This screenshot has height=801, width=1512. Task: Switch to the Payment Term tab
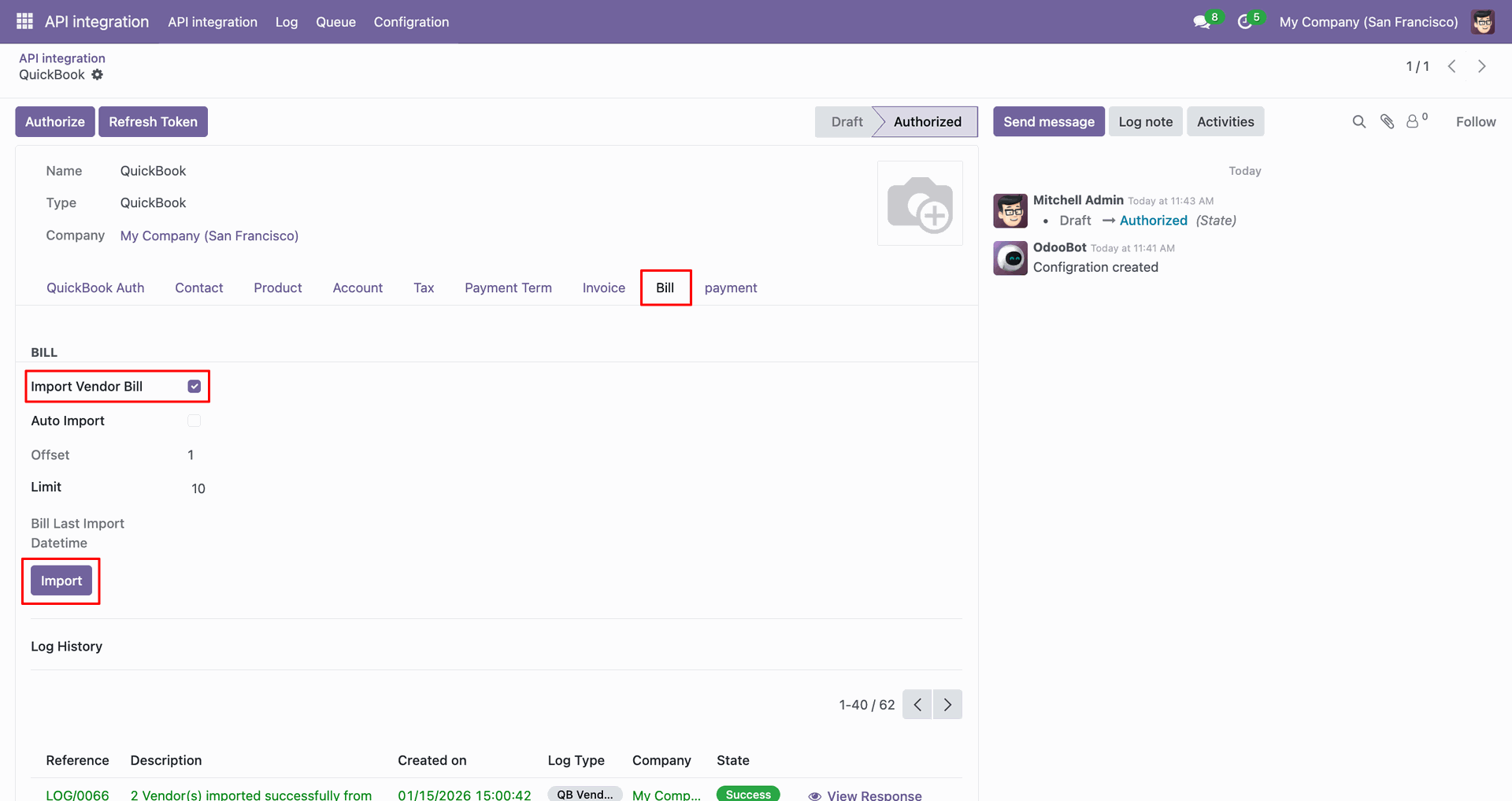[x=508, y=287]
